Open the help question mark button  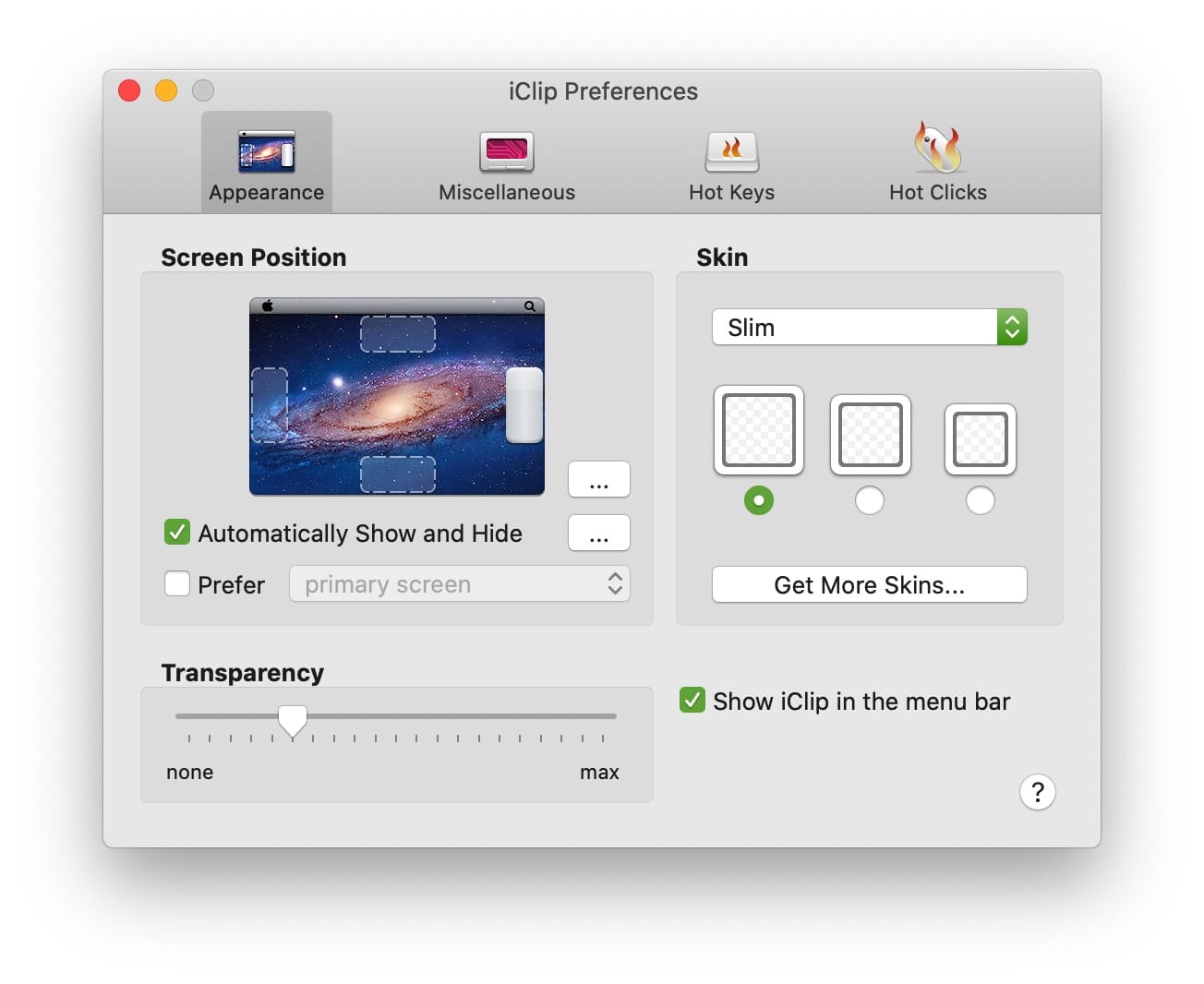1037,792
